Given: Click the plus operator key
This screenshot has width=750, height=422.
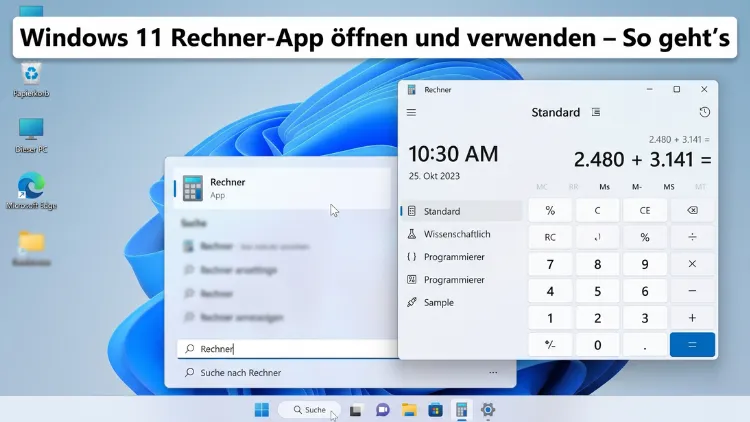Looking at the screenshot, I should tap(692, 318).
